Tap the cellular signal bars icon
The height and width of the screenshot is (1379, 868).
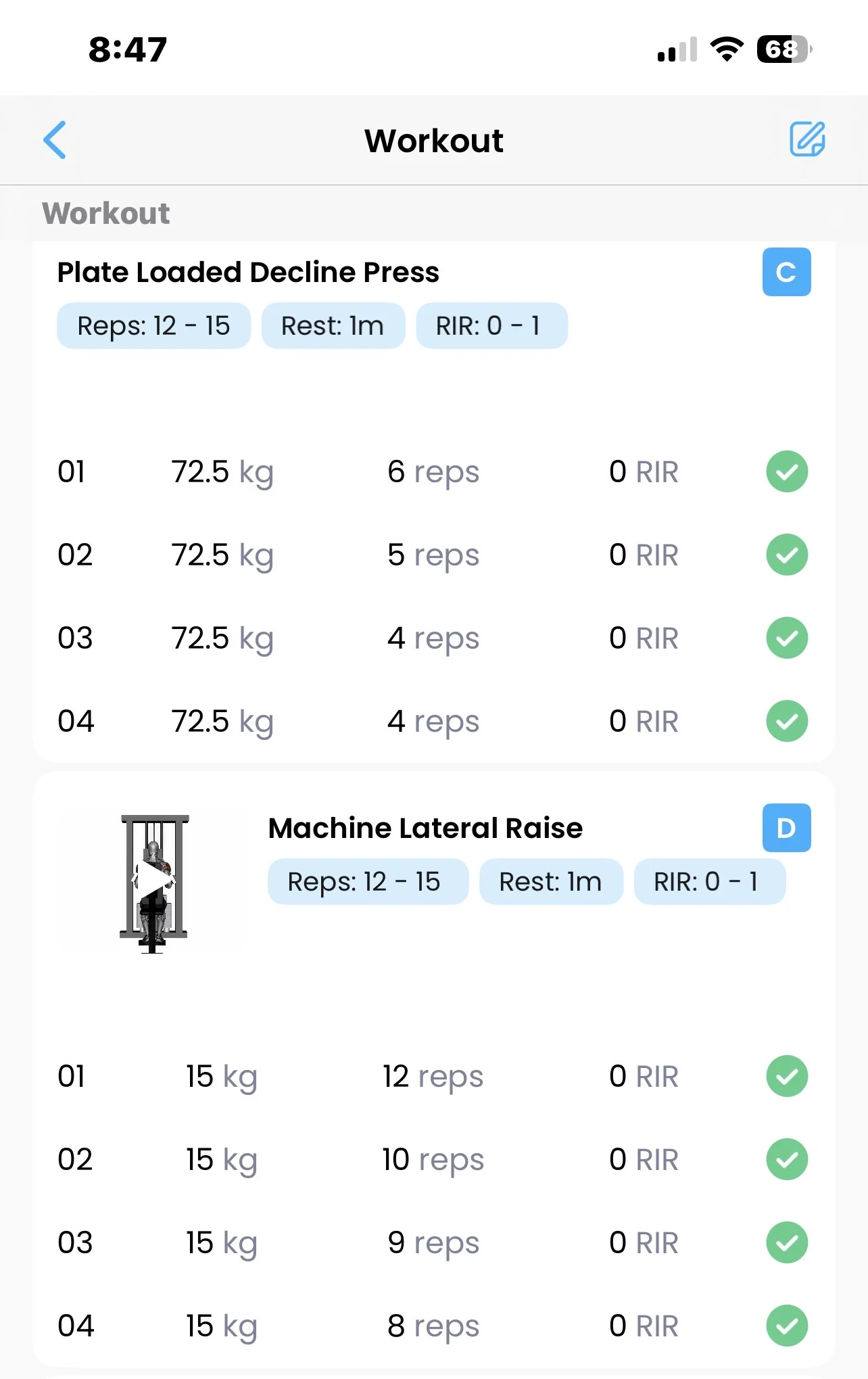(677, 50)
